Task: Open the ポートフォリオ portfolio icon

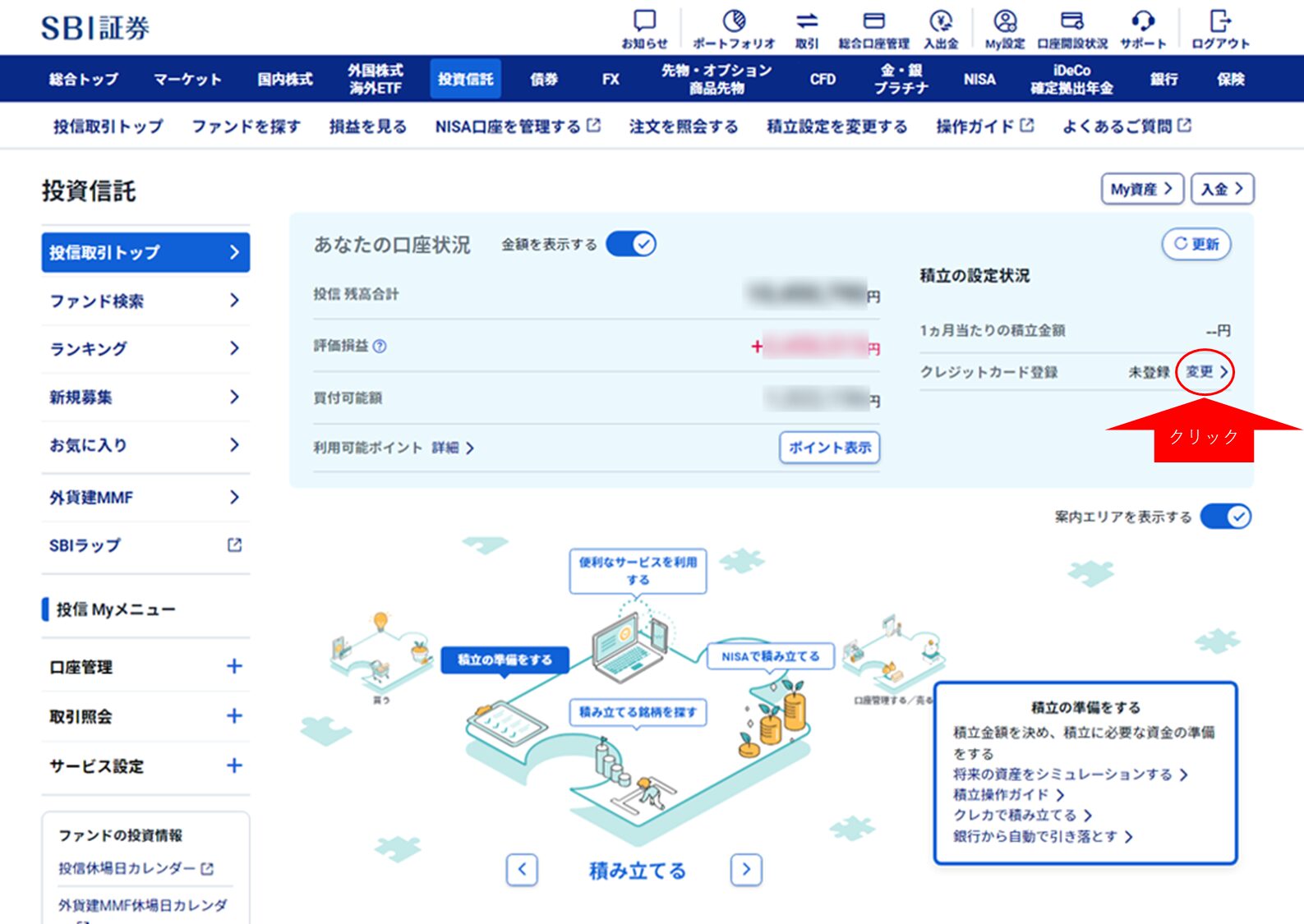Action: [x=734, y=29]
